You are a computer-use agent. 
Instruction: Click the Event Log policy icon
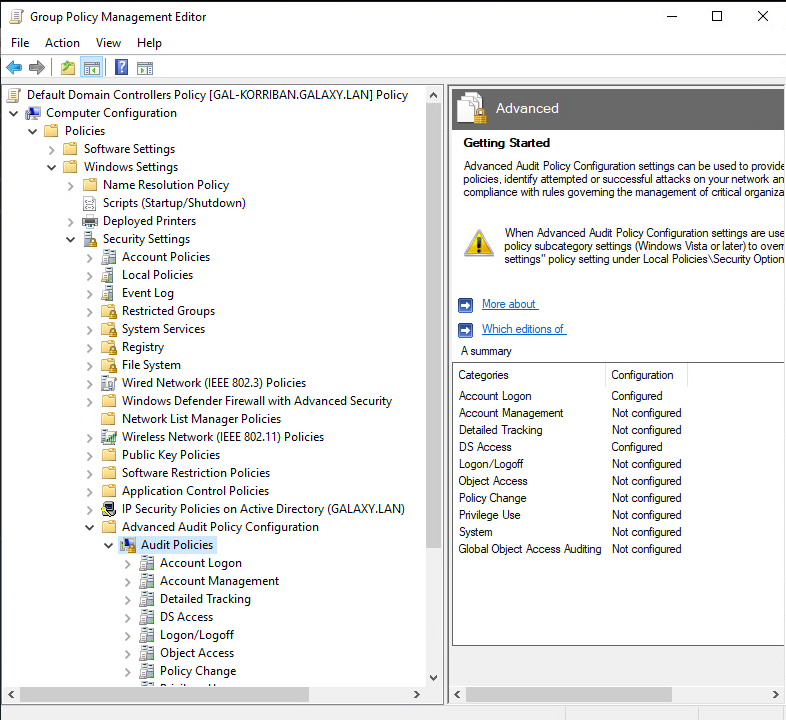(108, 293)
